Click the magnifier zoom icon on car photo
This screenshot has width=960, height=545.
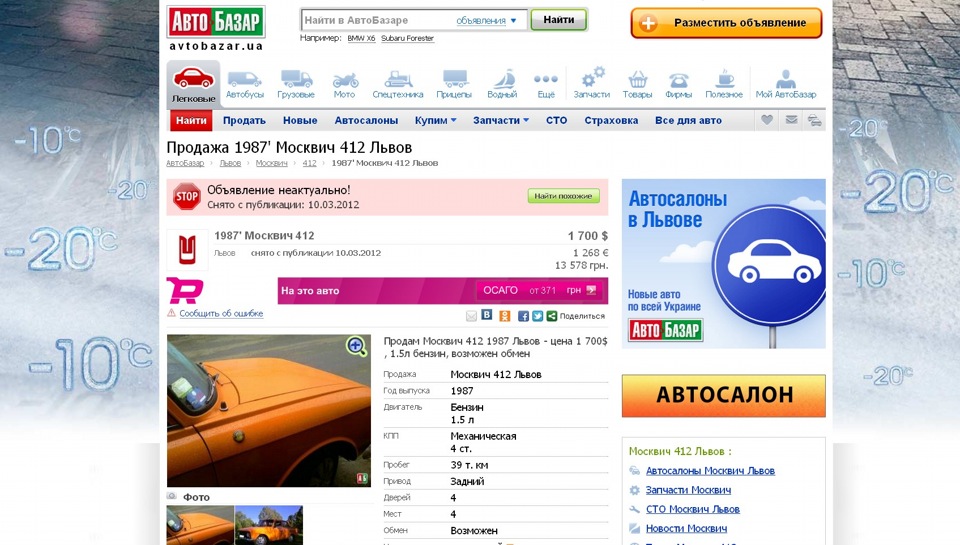[x=356, y=346]
